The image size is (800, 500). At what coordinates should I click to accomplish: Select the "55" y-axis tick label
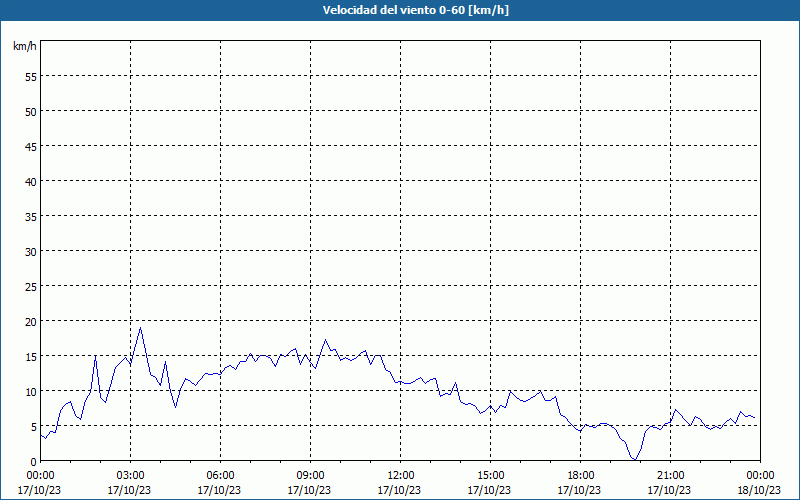click(31, 77)
